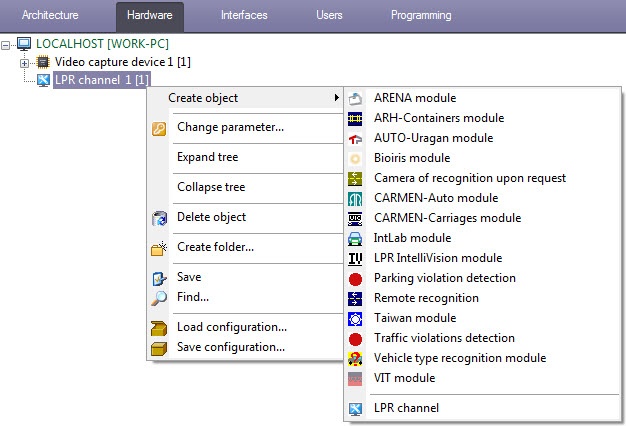Click the Vehicle type recognition module icon
This screenshot has height=426, width=626.
point(355,358)
